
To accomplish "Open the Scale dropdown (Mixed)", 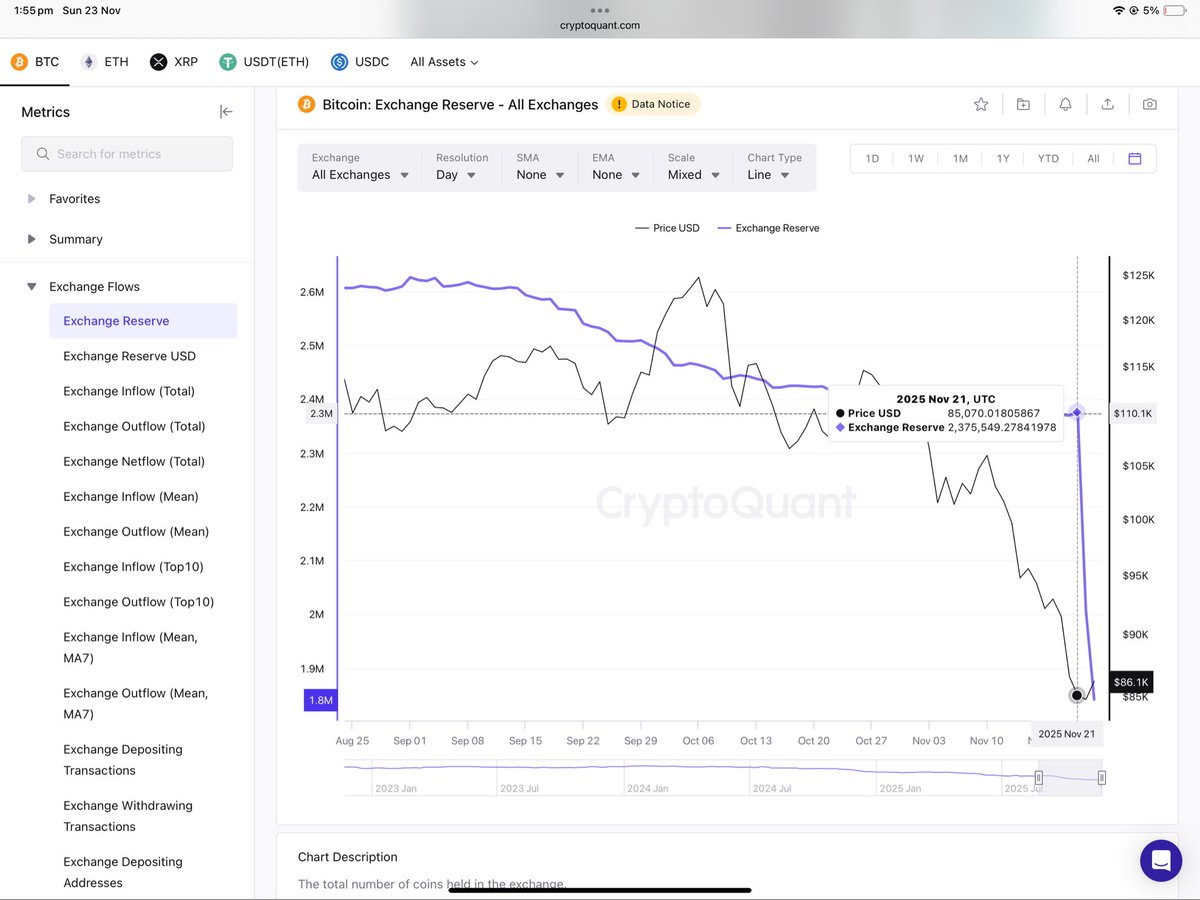I will click(694, 167).
